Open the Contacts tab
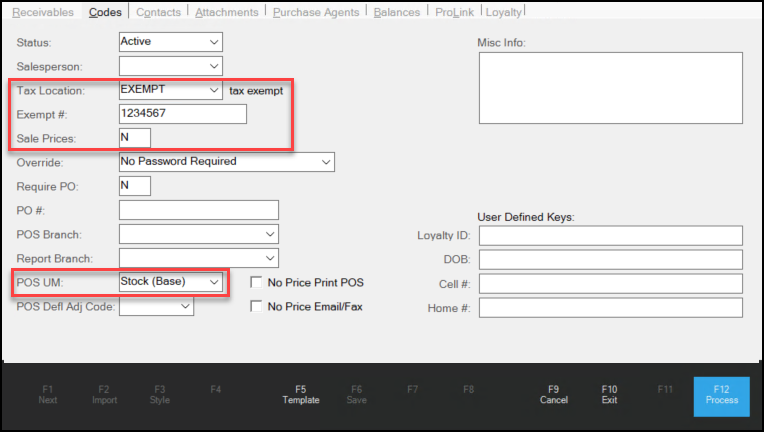The image size is (764, 432). pos(158,12)
